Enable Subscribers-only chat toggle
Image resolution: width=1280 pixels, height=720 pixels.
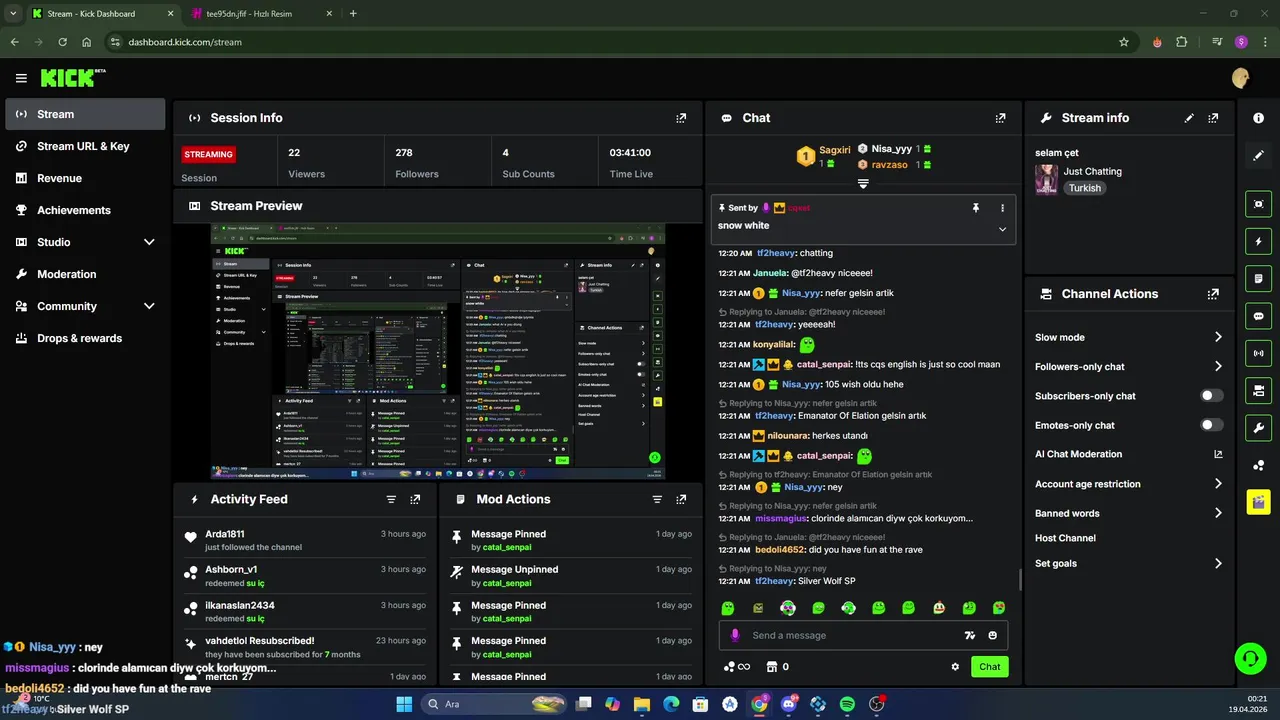[1212, 396]
